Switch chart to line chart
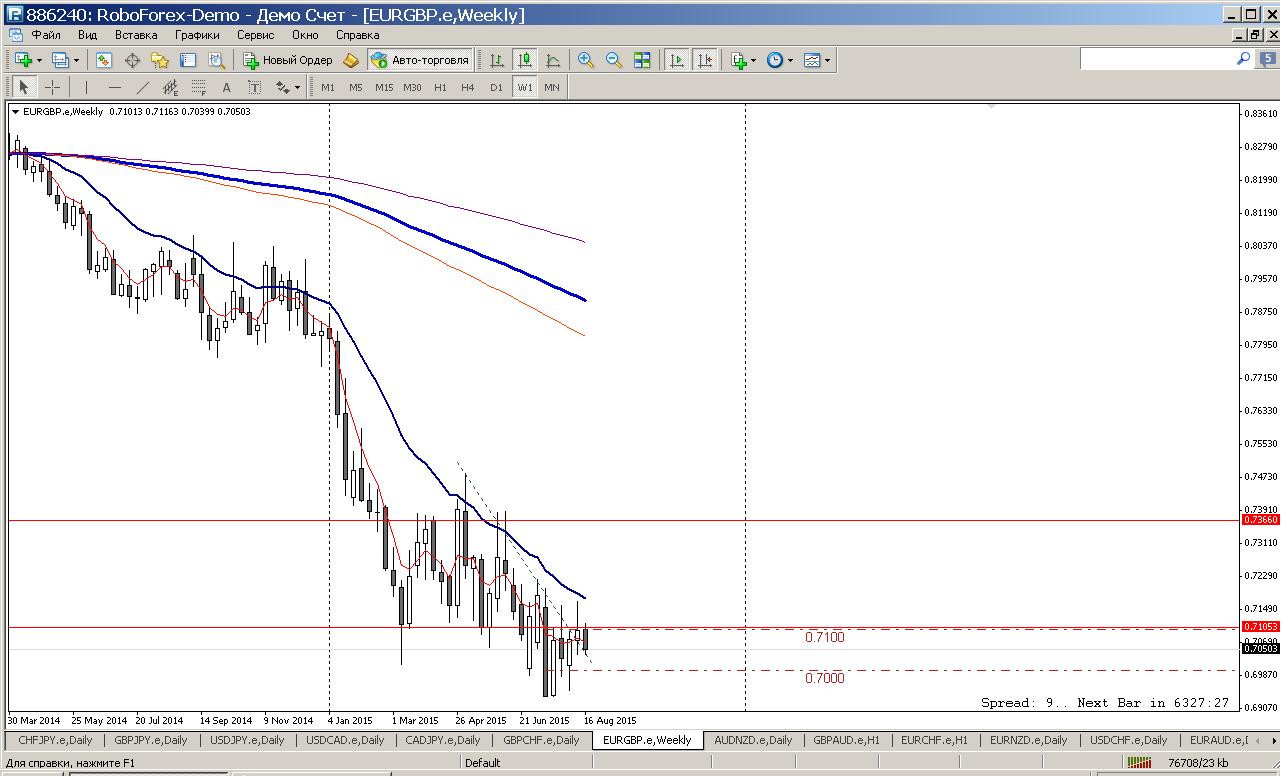 (x=553, y=60)
